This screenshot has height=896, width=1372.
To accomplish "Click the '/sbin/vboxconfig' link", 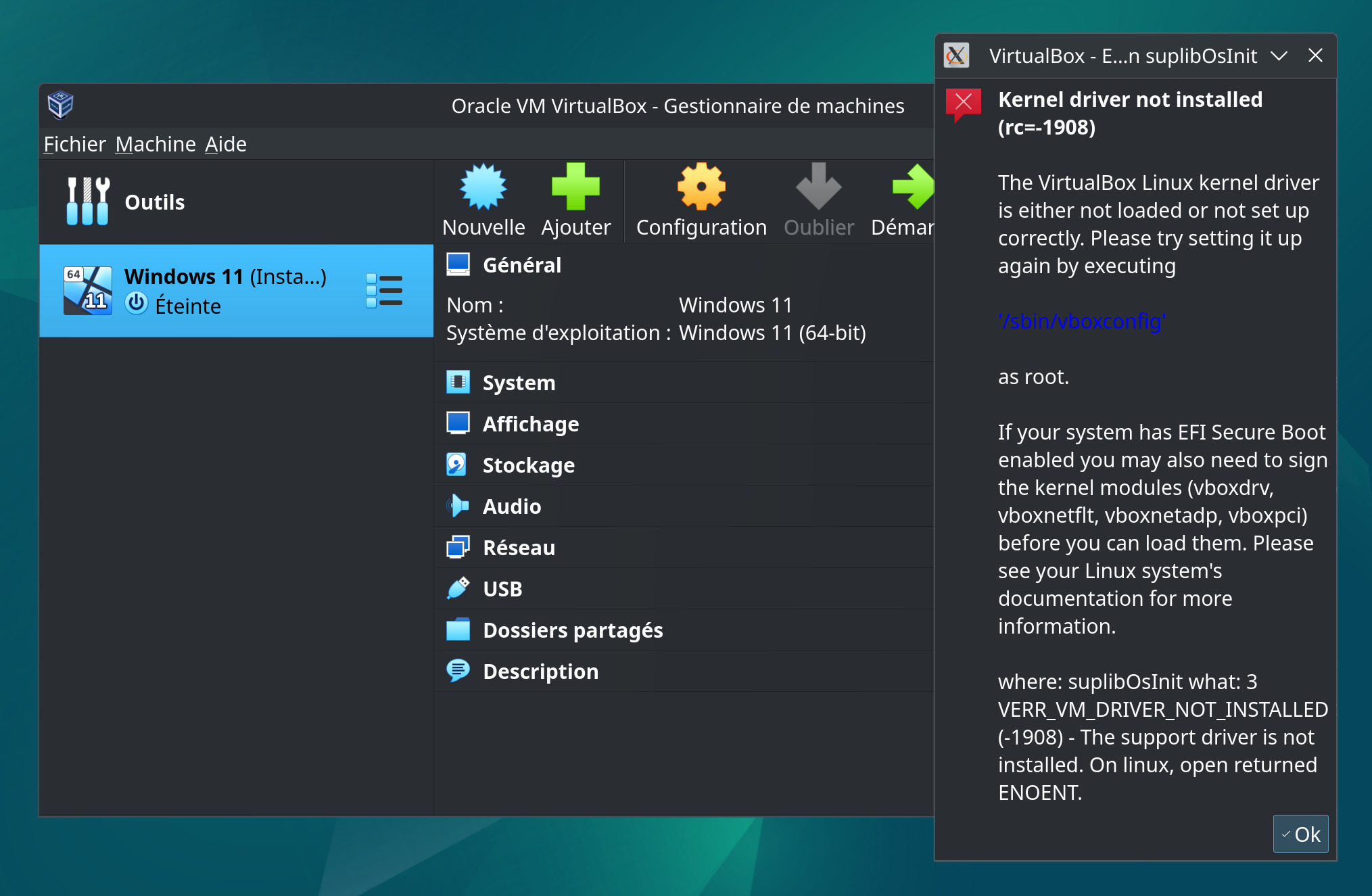I will pyautogui.click(x=1082, y=321).
